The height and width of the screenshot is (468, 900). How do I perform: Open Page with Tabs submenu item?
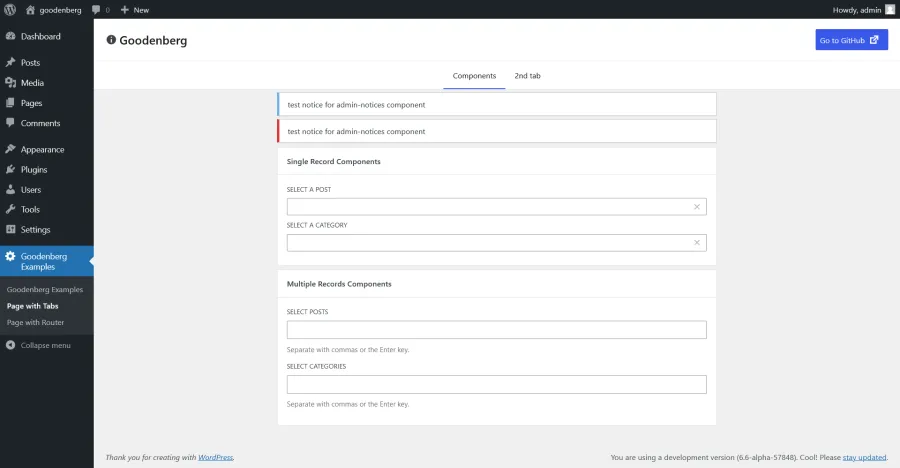coord(33,306)
